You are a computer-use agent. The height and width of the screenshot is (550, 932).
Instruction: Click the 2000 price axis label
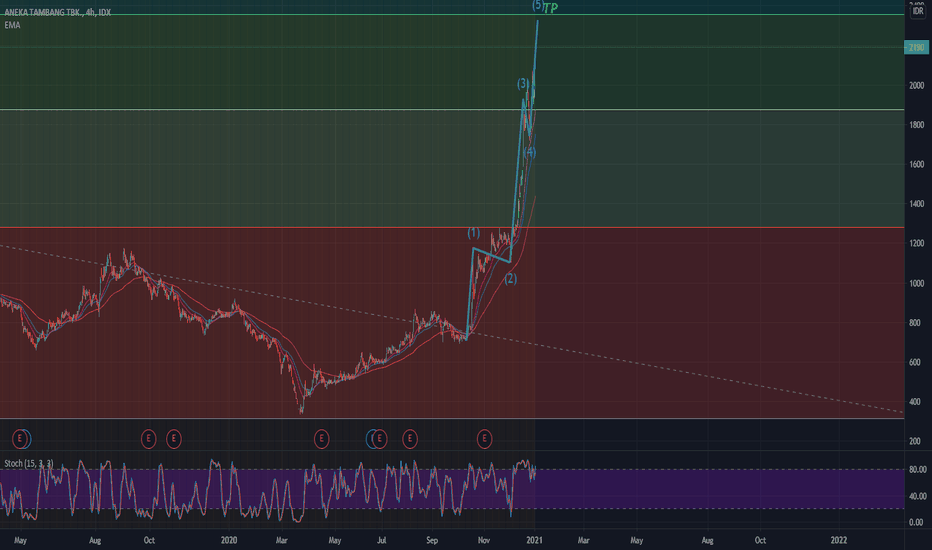pyautogui.click(x=917, y=86)
